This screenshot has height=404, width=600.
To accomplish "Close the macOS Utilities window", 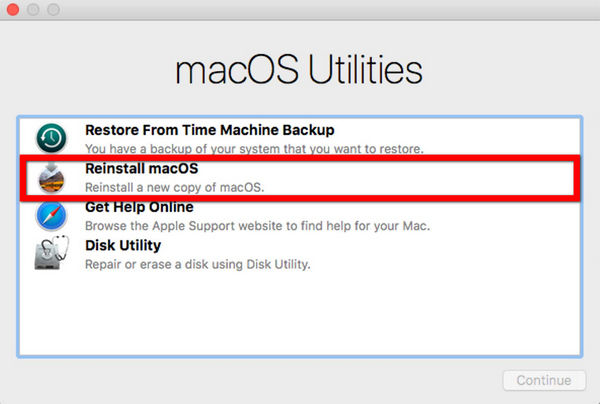I will pyautogui.click(x=12, y=11).
